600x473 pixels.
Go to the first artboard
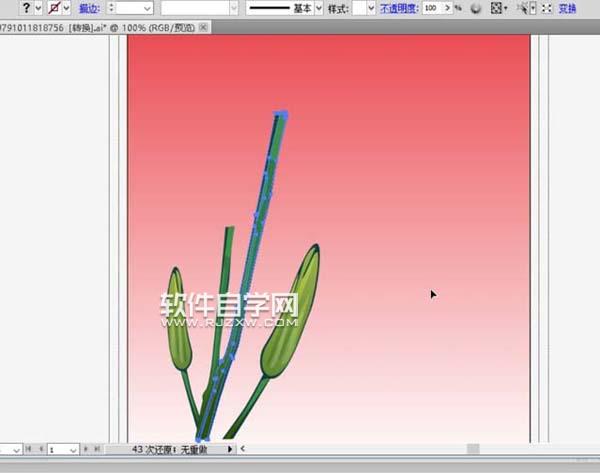(x=28, y=449)
